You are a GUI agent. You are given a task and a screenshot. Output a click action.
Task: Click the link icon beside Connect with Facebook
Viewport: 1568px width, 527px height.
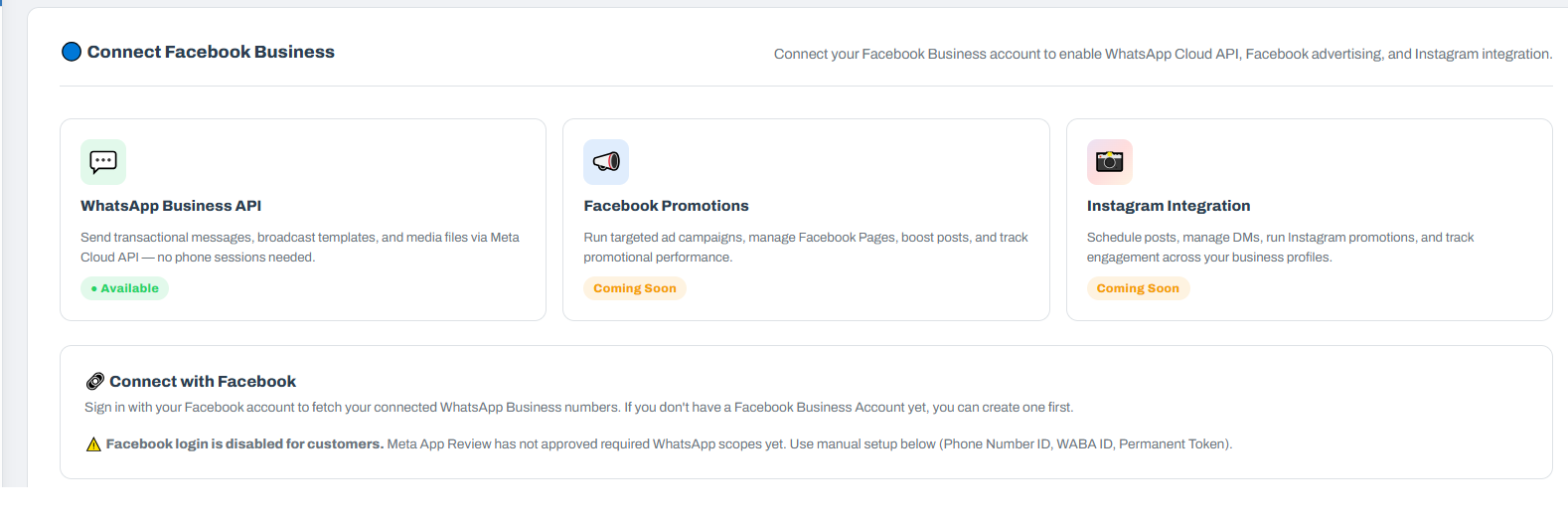pyautogui.click(x=95, y=381)
